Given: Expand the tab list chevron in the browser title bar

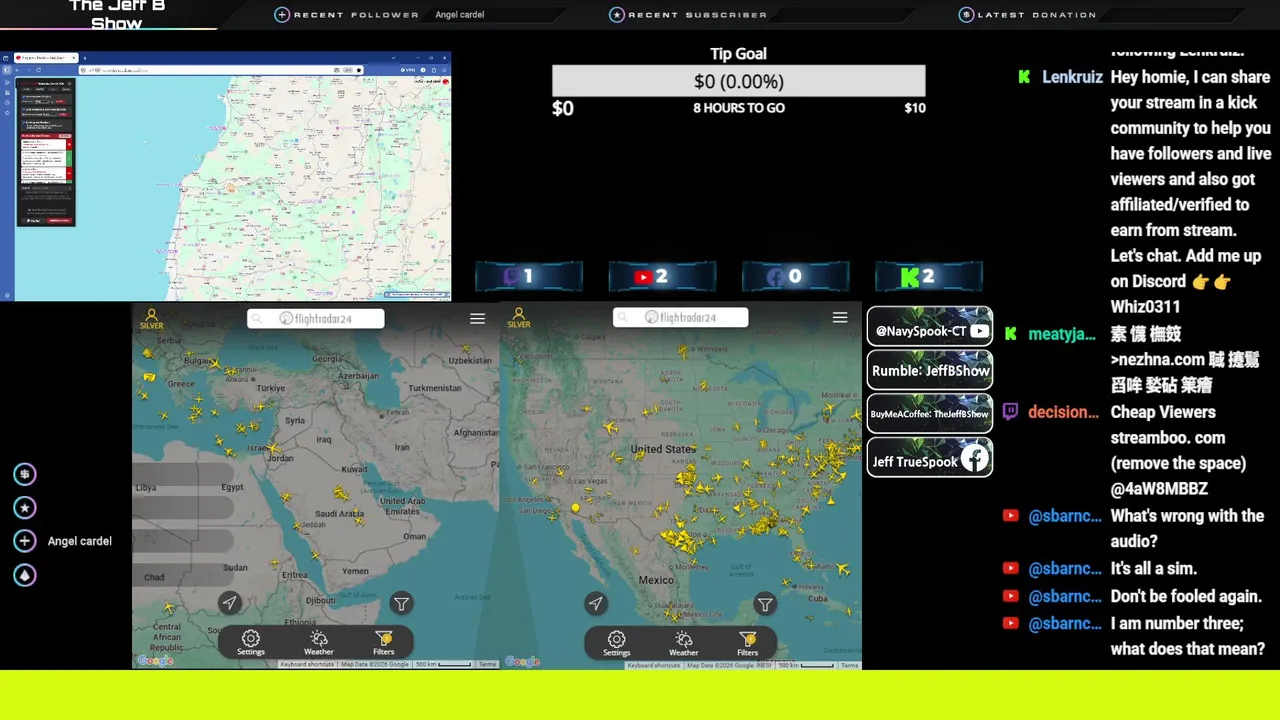Looking at the screenshot, I should click(x=393, y=58).
